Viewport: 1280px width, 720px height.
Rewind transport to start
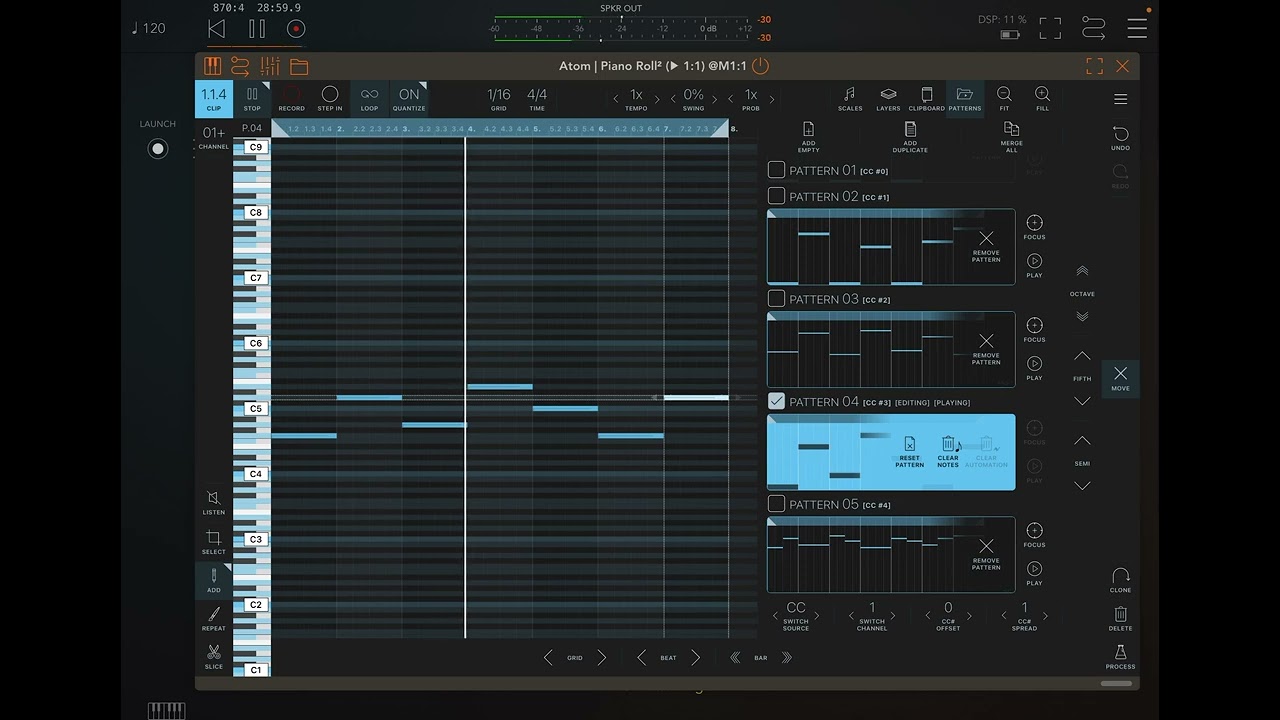(x=216, y=29)
